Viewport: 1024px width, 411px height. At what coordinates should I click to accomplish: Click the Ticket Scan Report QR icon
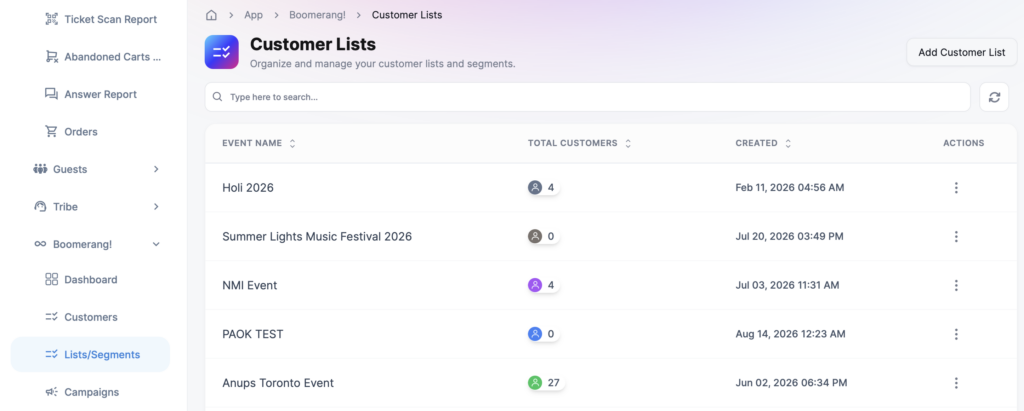pyautogui.click(x=52, y=19)
